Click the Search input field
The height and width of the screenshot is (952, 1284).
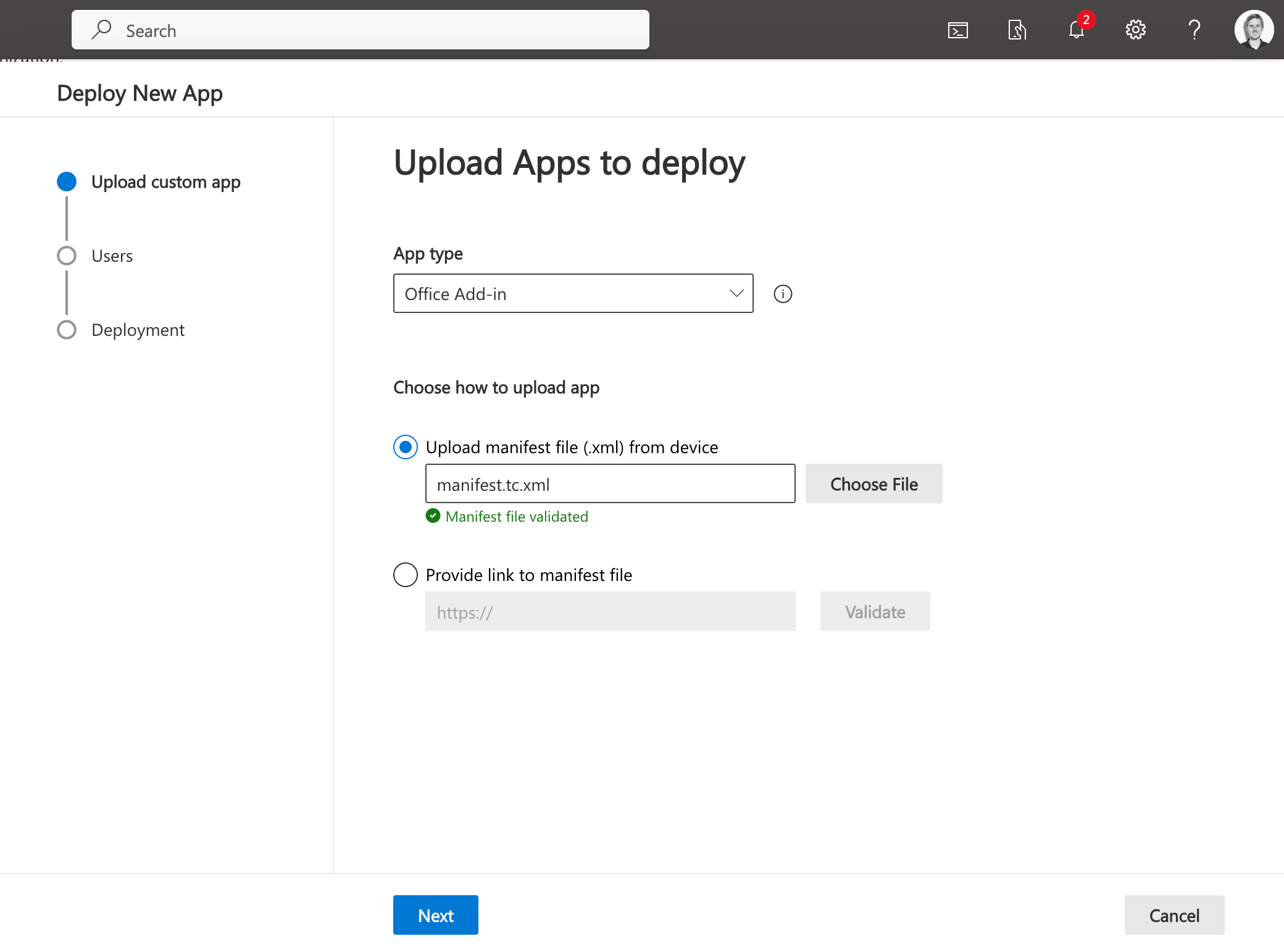[361, 30]
